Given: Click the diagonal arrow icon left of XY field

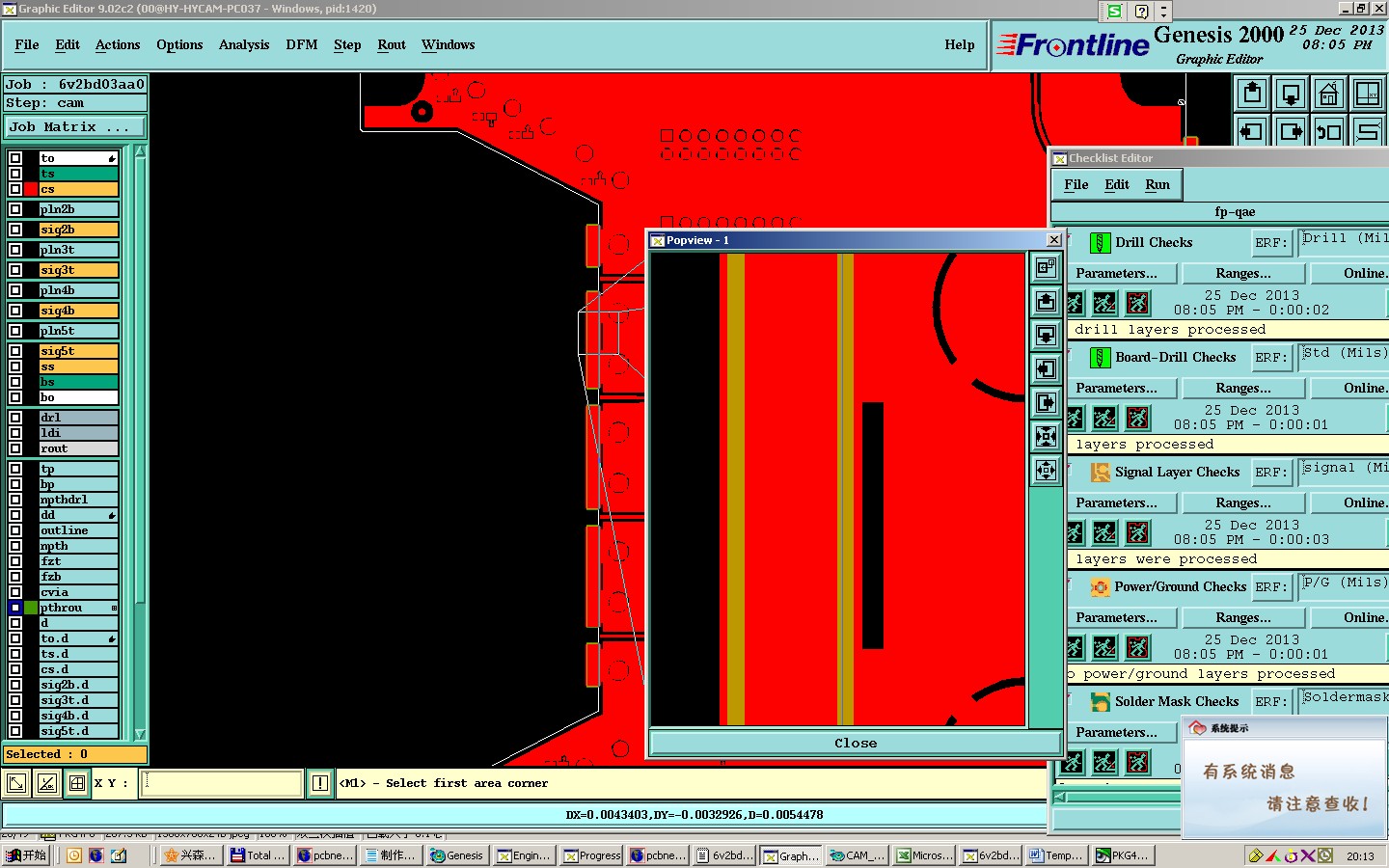Looking at the screenshot, I should click(x=16, y=783).
